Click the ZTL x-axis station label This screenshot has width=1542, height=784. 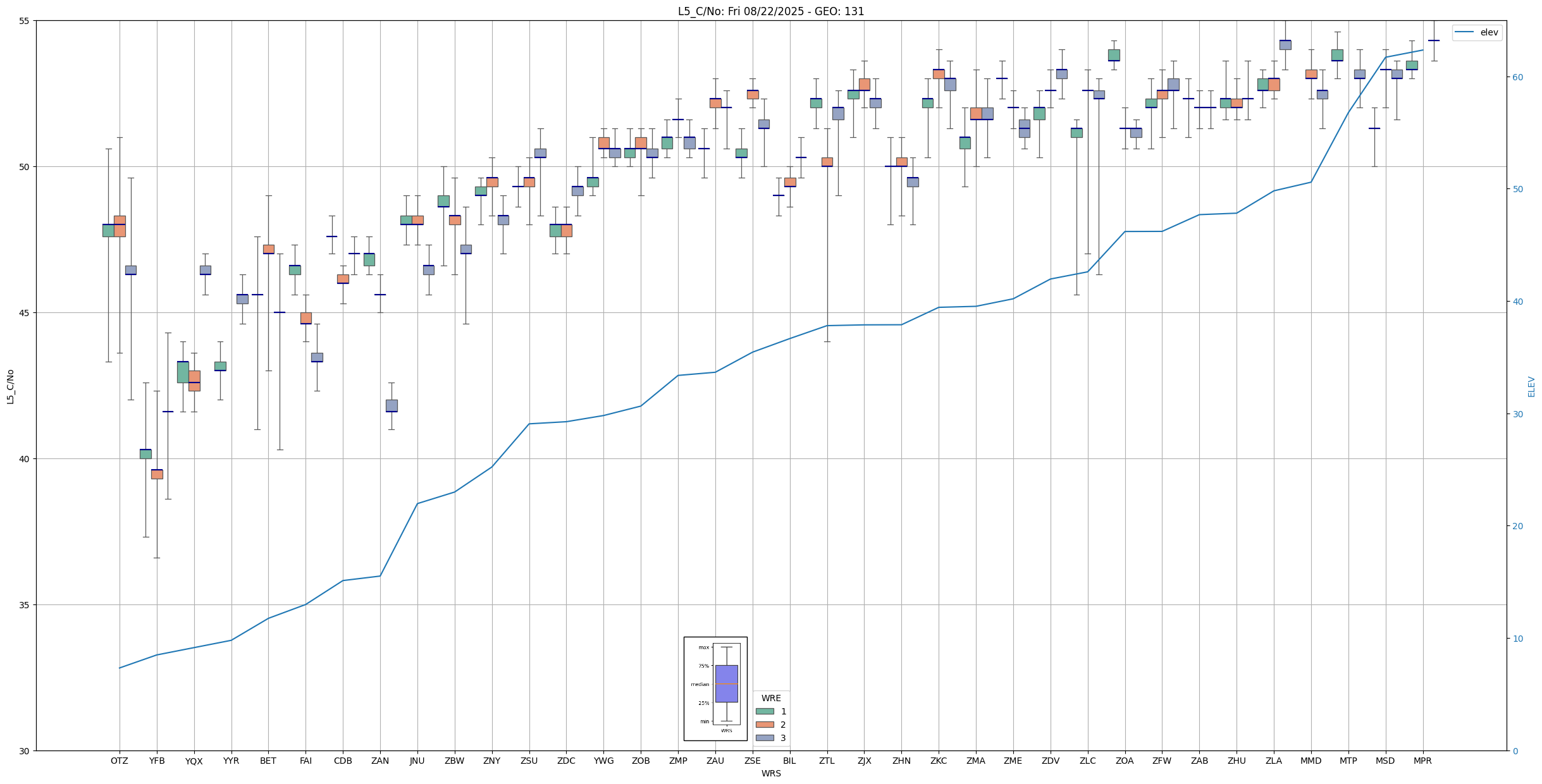827,761
